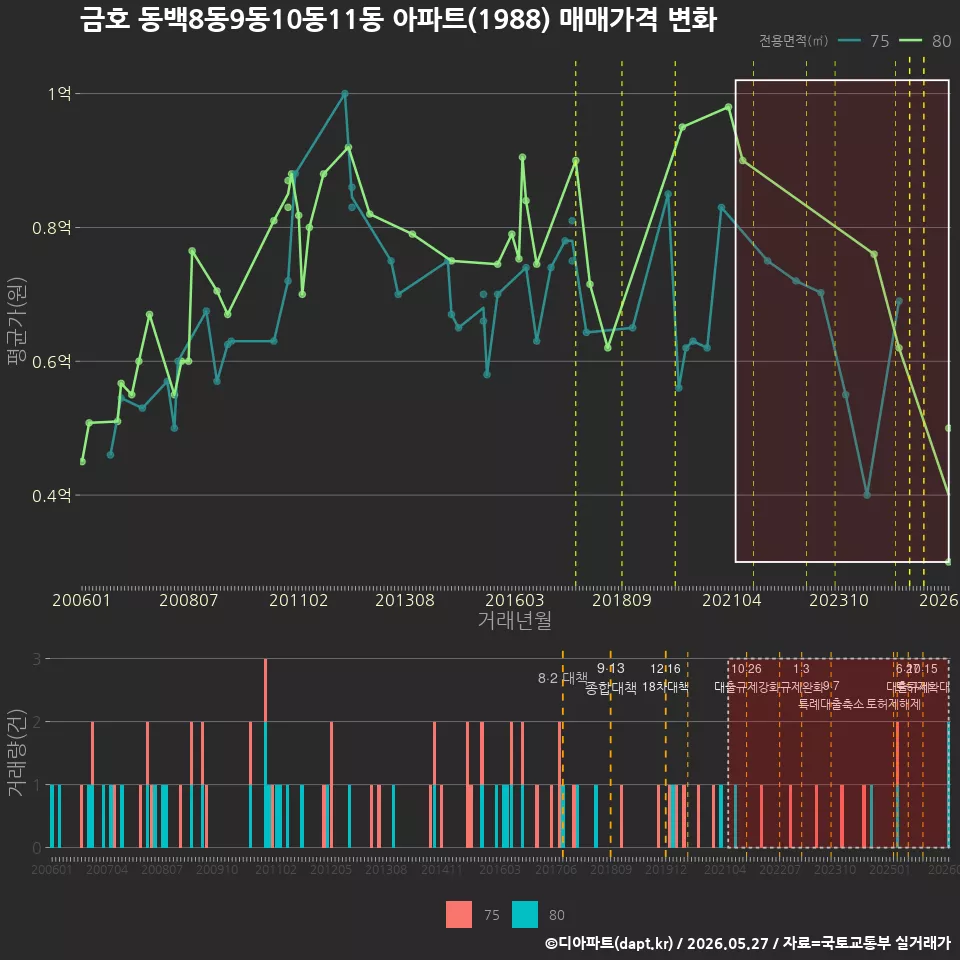Click '202207' label on the volume chart axis

[780, 869]
